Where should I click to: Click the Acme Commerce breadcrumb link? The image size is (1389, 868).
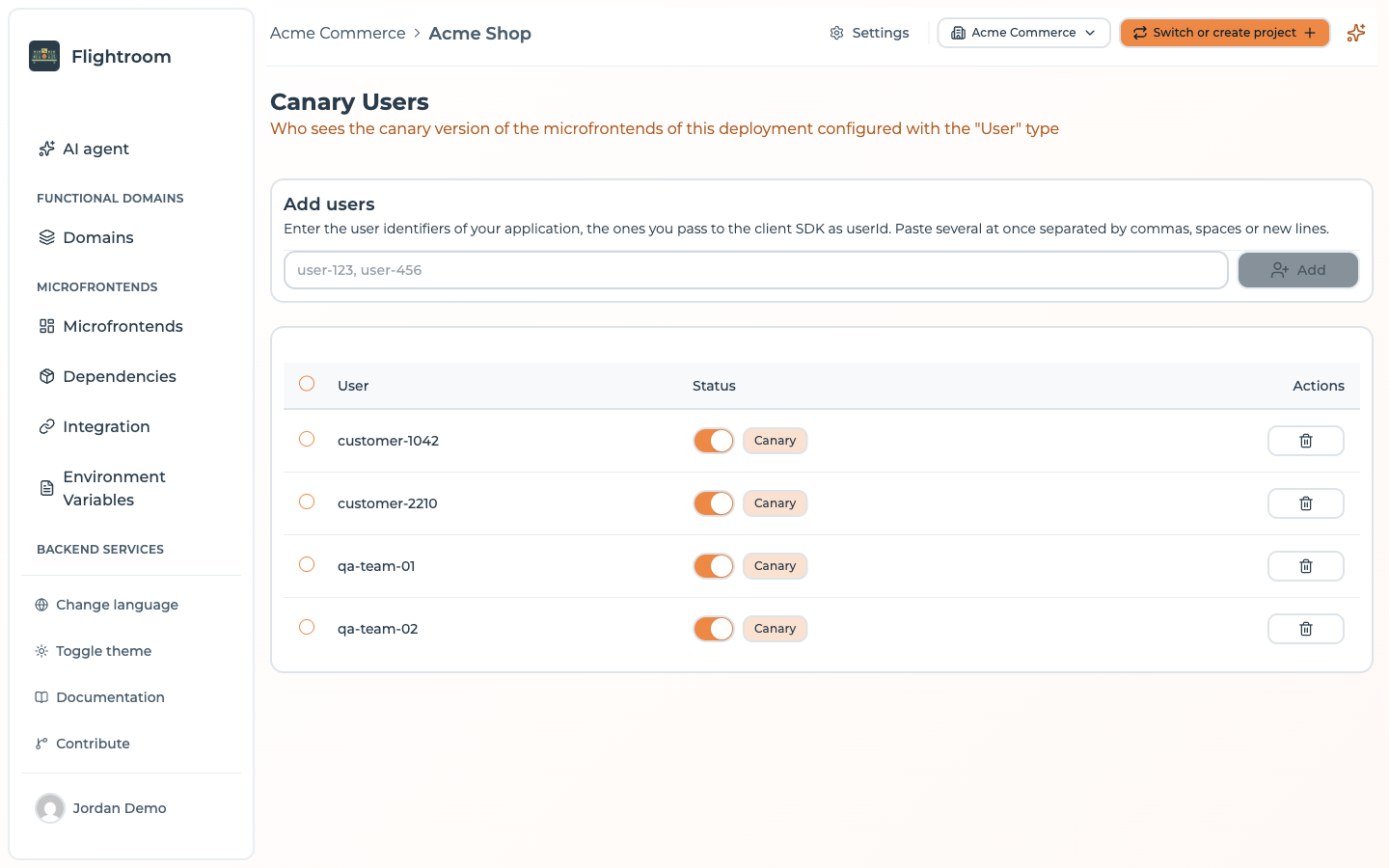click(x=338, y=33)
